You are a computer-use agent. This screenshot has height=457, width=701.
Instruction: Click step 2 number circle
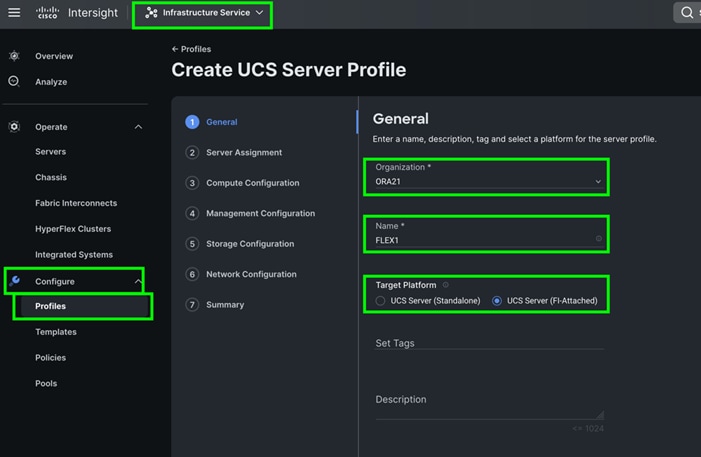tap(192, 152)
